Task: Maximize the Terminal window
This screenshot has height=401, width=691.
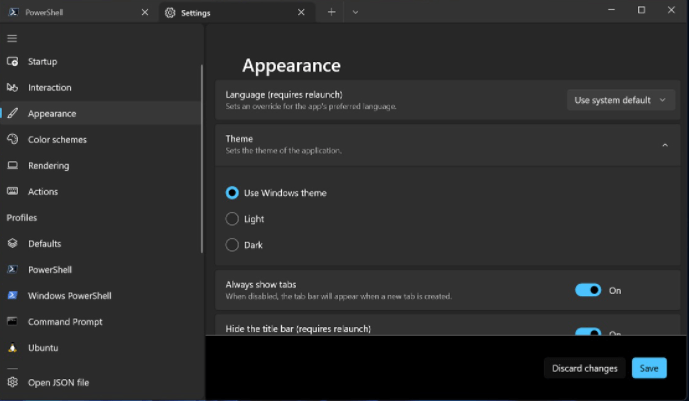Action: click(641, 10)
